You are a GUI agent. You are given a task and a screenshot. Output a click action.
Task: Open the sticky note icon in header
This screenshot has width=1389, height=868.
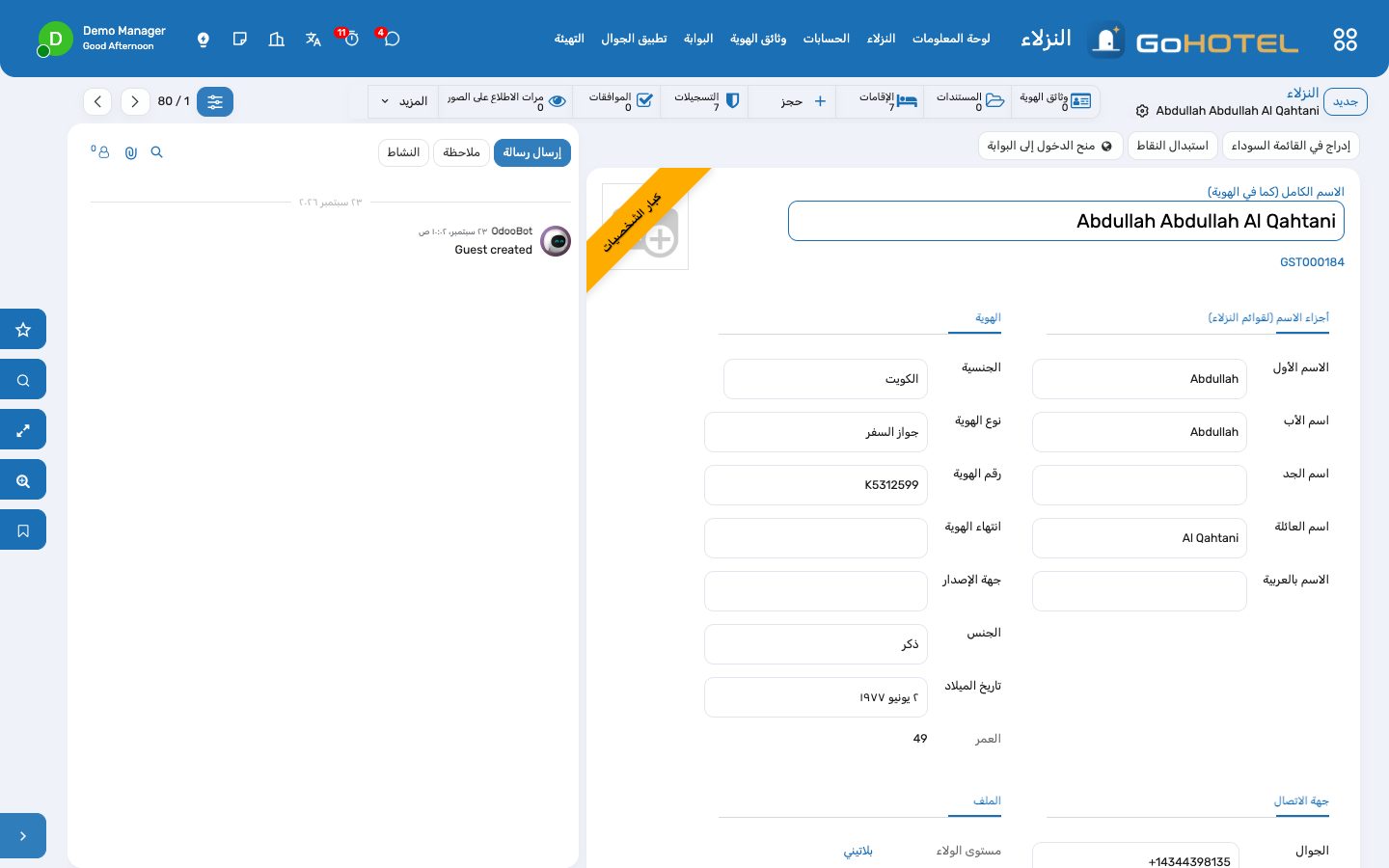tap(240, 40)
